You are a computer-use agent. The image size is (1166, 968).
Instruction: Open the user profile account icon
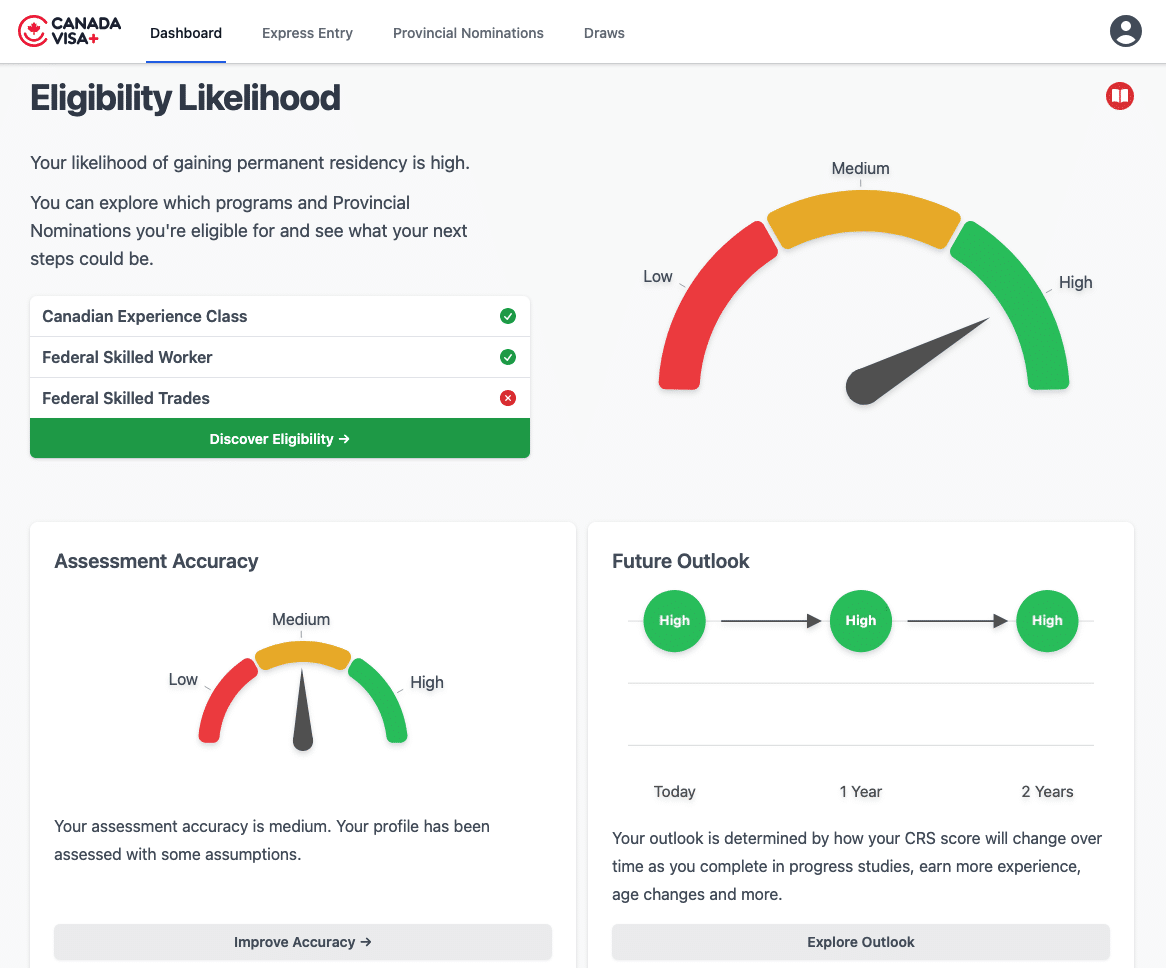[x=1125, y=31]
